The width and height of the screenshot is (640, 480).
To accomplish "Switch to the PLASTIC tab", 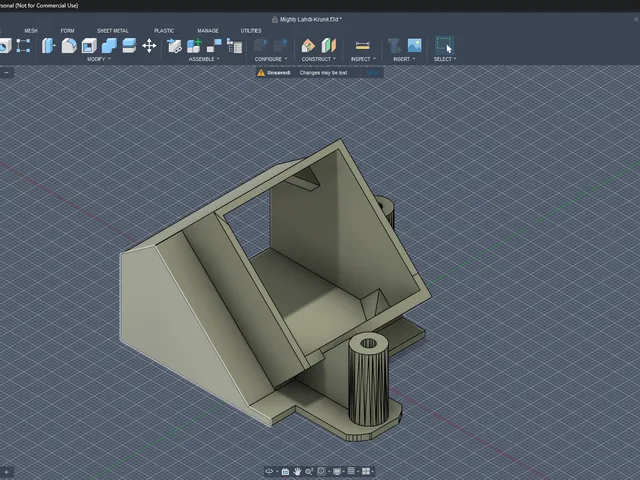I will (x=164, y=31).
